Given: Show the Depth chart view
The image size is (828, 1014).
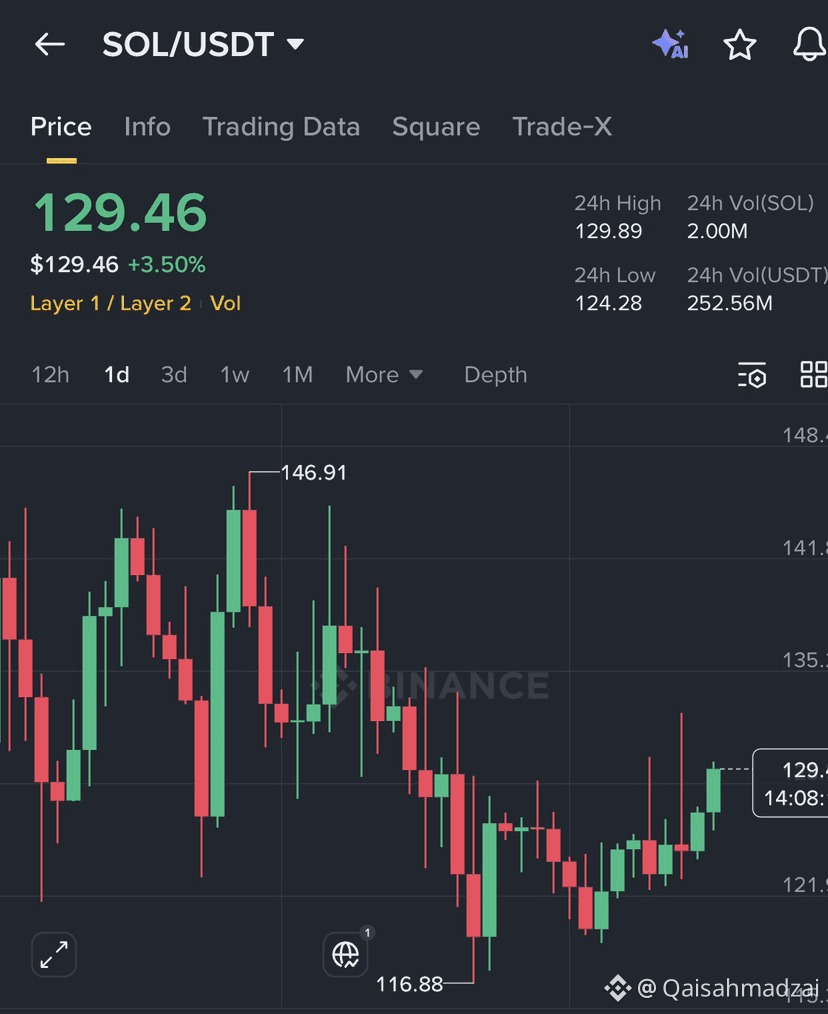Looking at the screenshot, I should 496,375.
